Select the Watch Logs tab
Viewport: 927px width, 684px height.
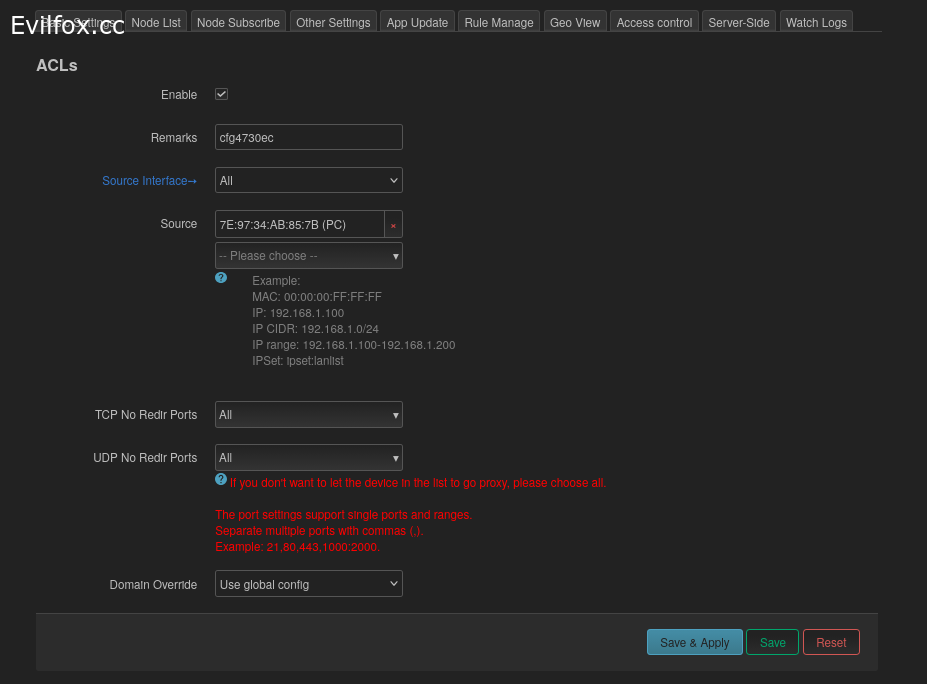pos(816,22)
